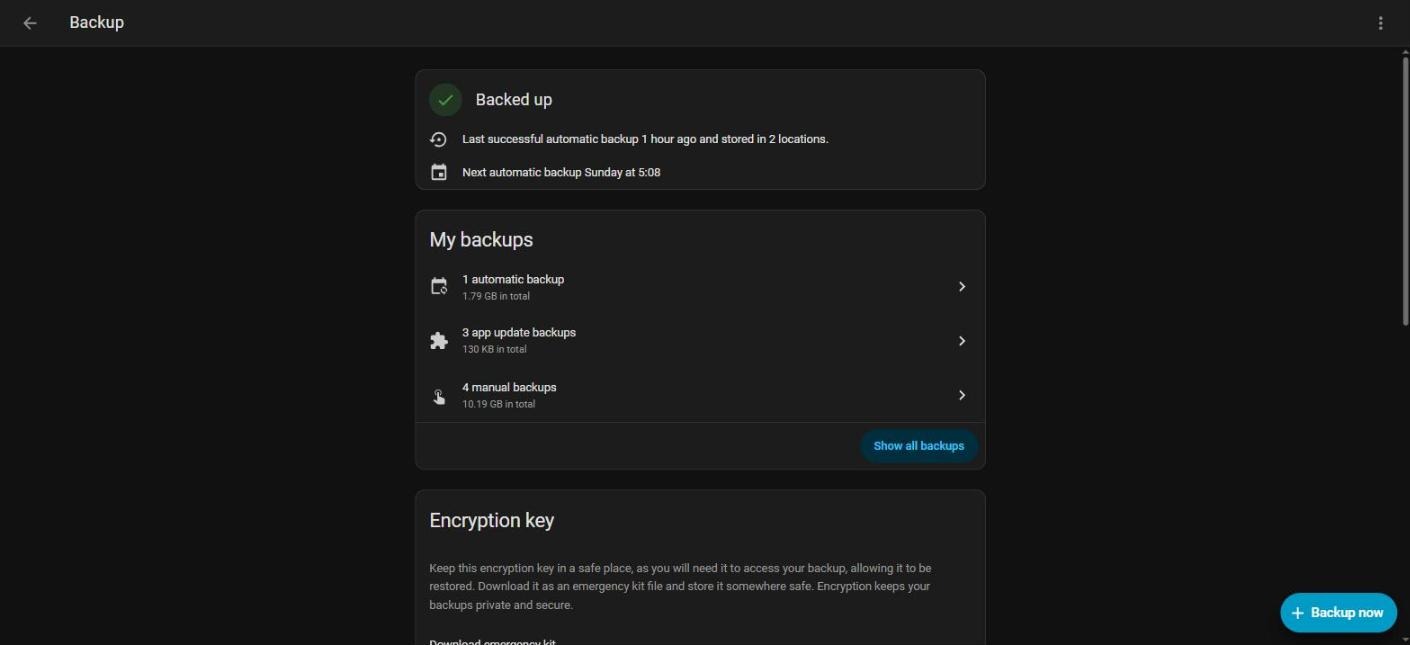Click the Encryption key heading

492,521
